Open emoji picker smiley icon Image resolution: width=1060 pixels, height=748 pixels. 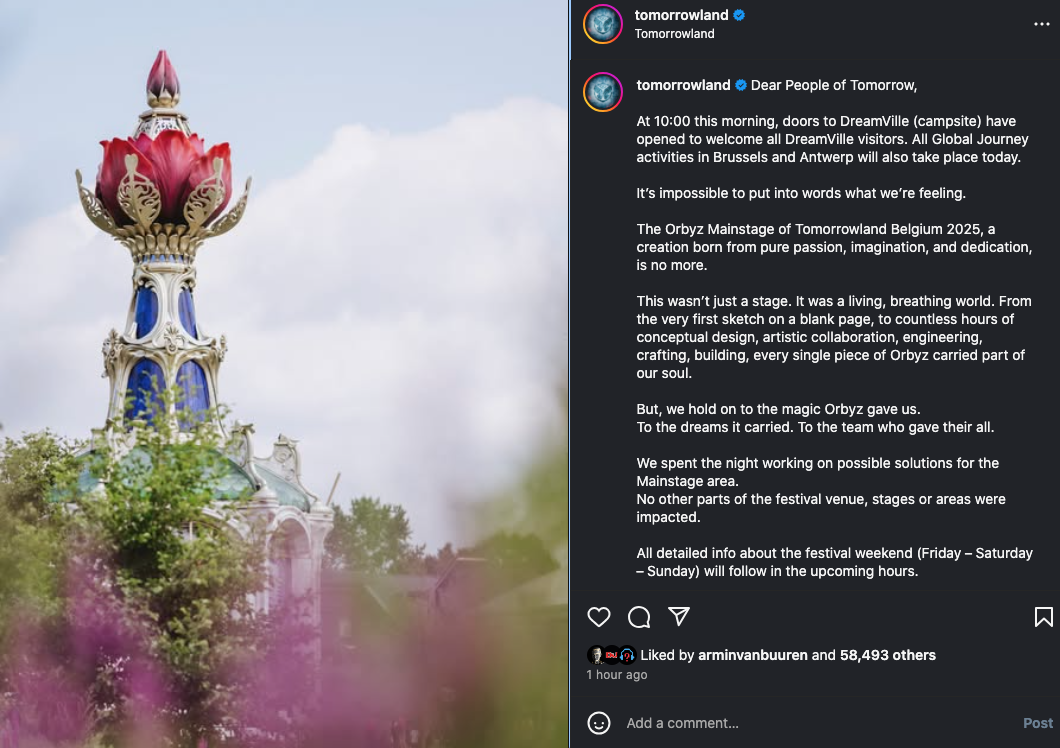[x=598, y=723]
